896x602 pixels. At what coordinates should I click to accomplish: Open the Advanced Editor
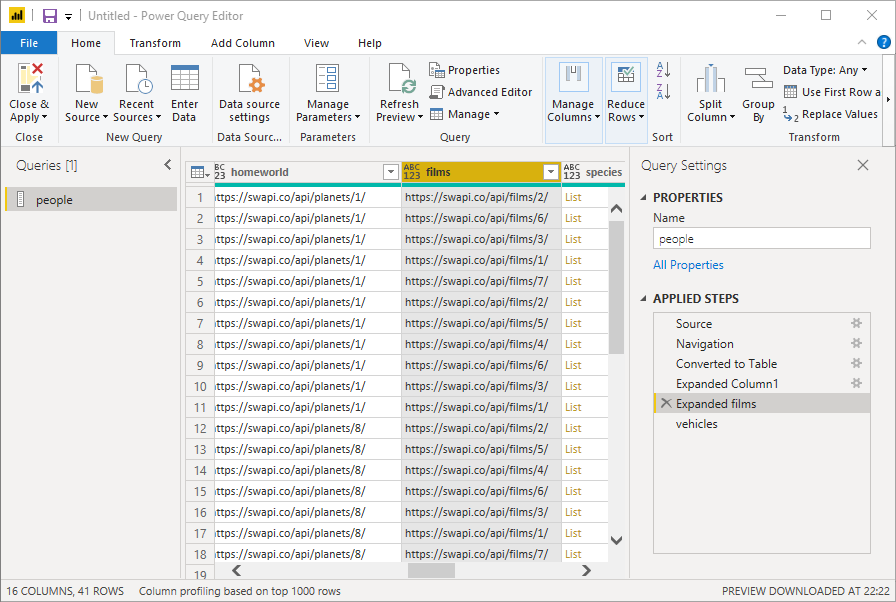click(488, 91)
